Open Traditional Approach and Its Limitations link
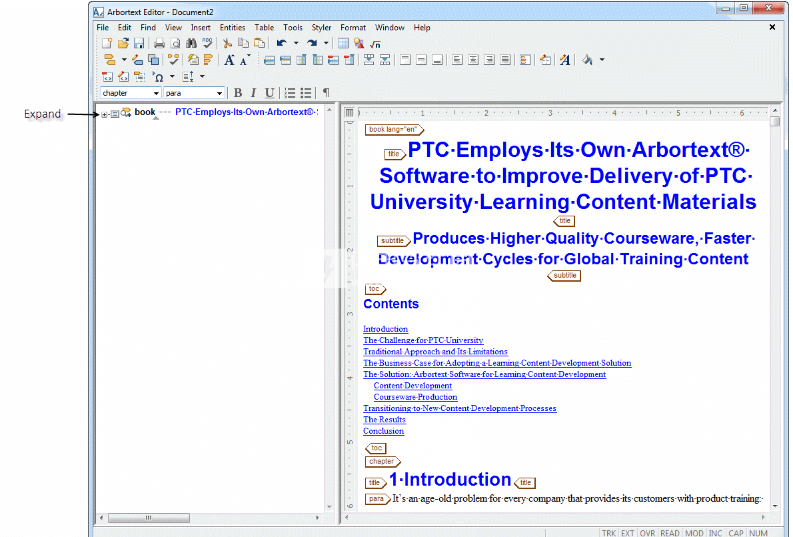The height and width of the screenshot is (537, 793). [x=435, y=351]
